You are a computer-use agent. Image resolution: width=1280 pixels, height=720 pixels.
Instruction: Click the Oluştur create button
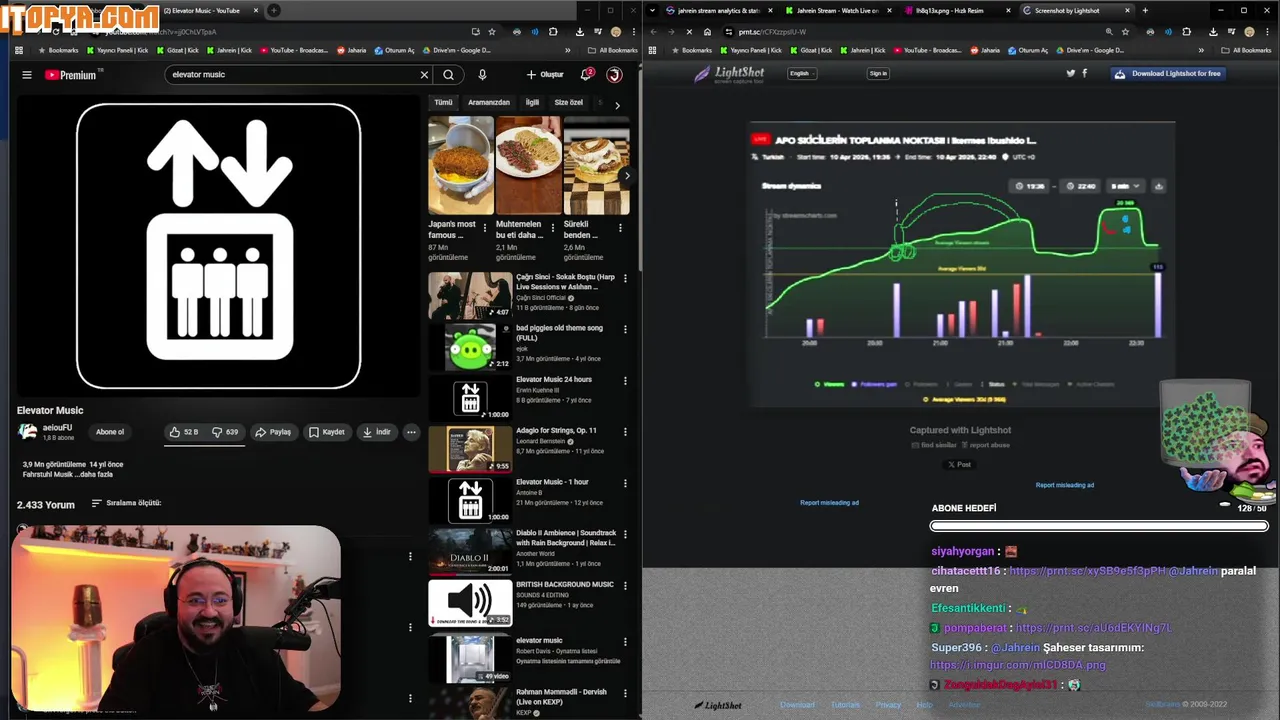point(545,75)
